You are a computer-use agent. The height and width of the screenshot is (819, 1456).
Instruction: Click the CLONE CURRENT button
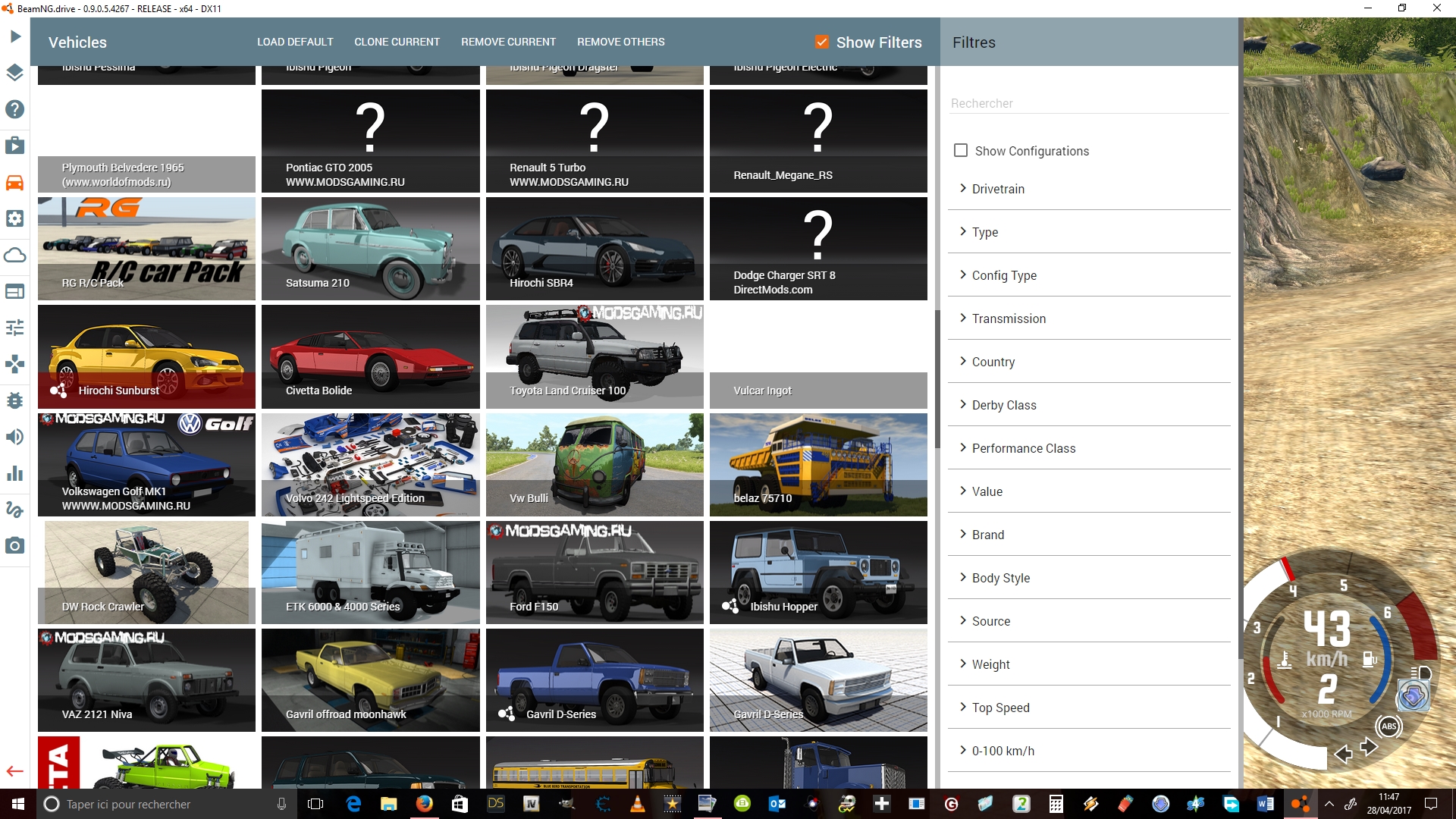(x=397, y=42)
